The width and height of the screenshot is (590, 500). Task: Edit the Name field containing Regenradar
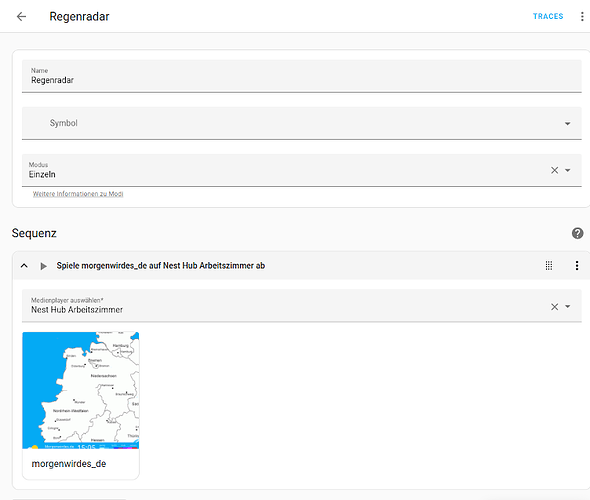click(x=301, y=76)
